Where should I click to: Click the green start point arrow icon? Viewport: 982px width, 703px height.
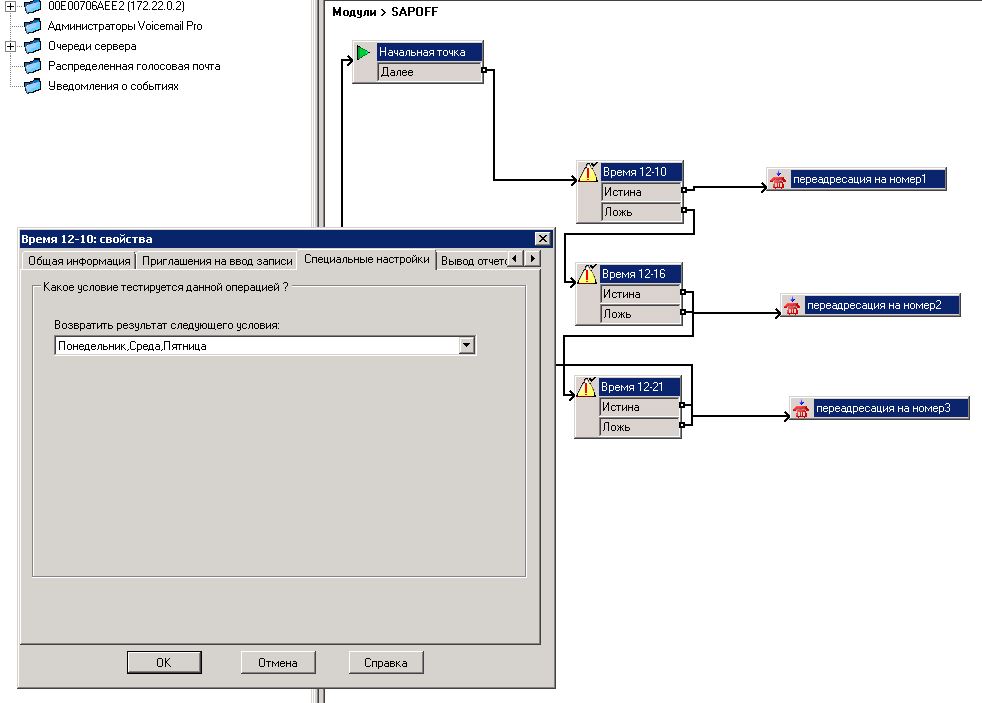click(x=363, y=53)
